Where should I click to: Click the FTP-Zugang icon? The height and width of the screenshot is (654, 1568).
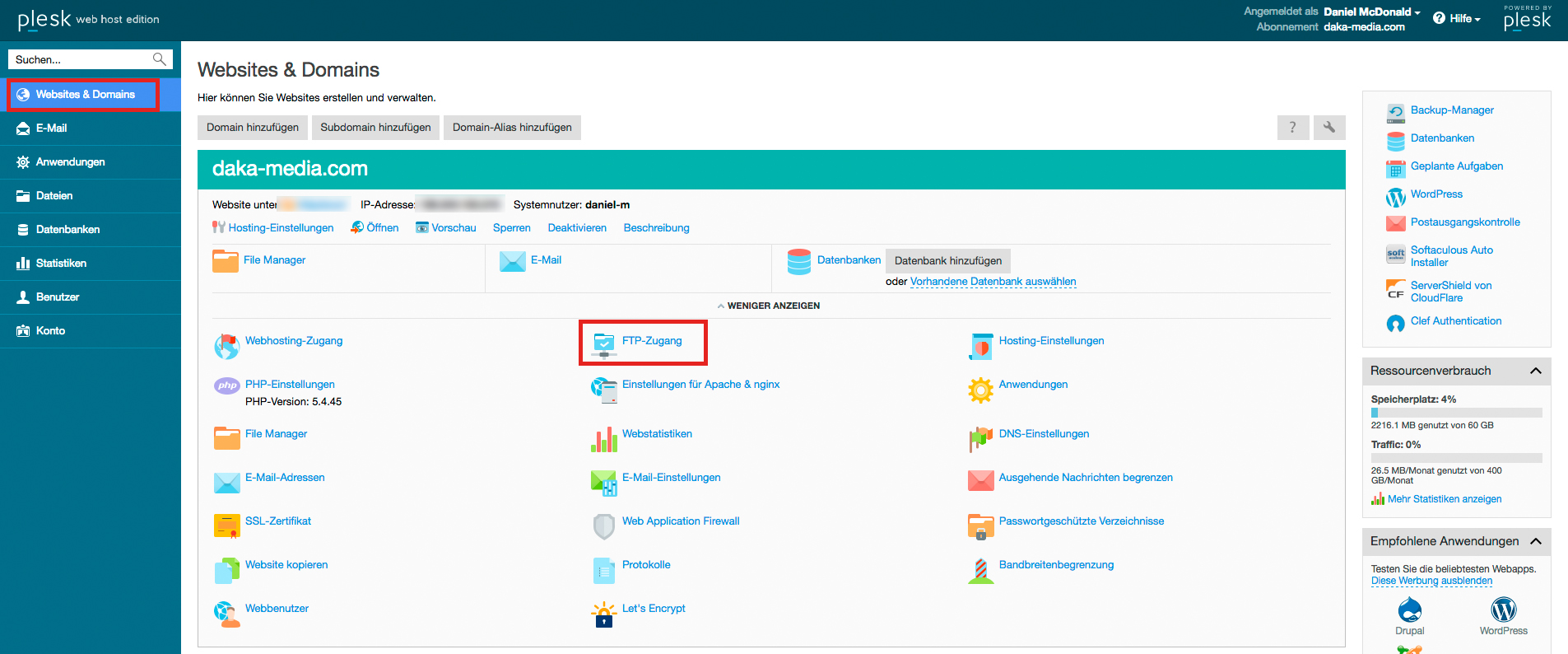pyautogui.click(x=604, y=345)
